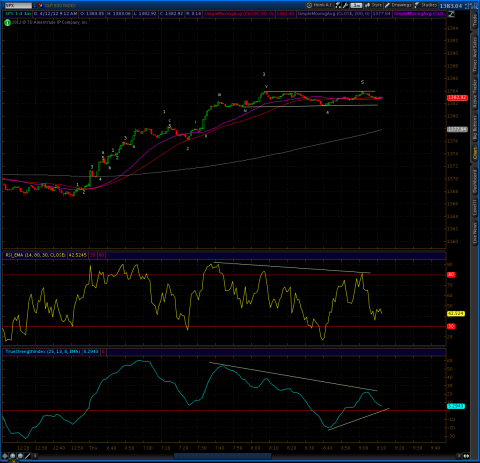Viewport: 480px width, 463px height.
Task: Click the red 80 box in the RSI header
Action: coord(101,255)
